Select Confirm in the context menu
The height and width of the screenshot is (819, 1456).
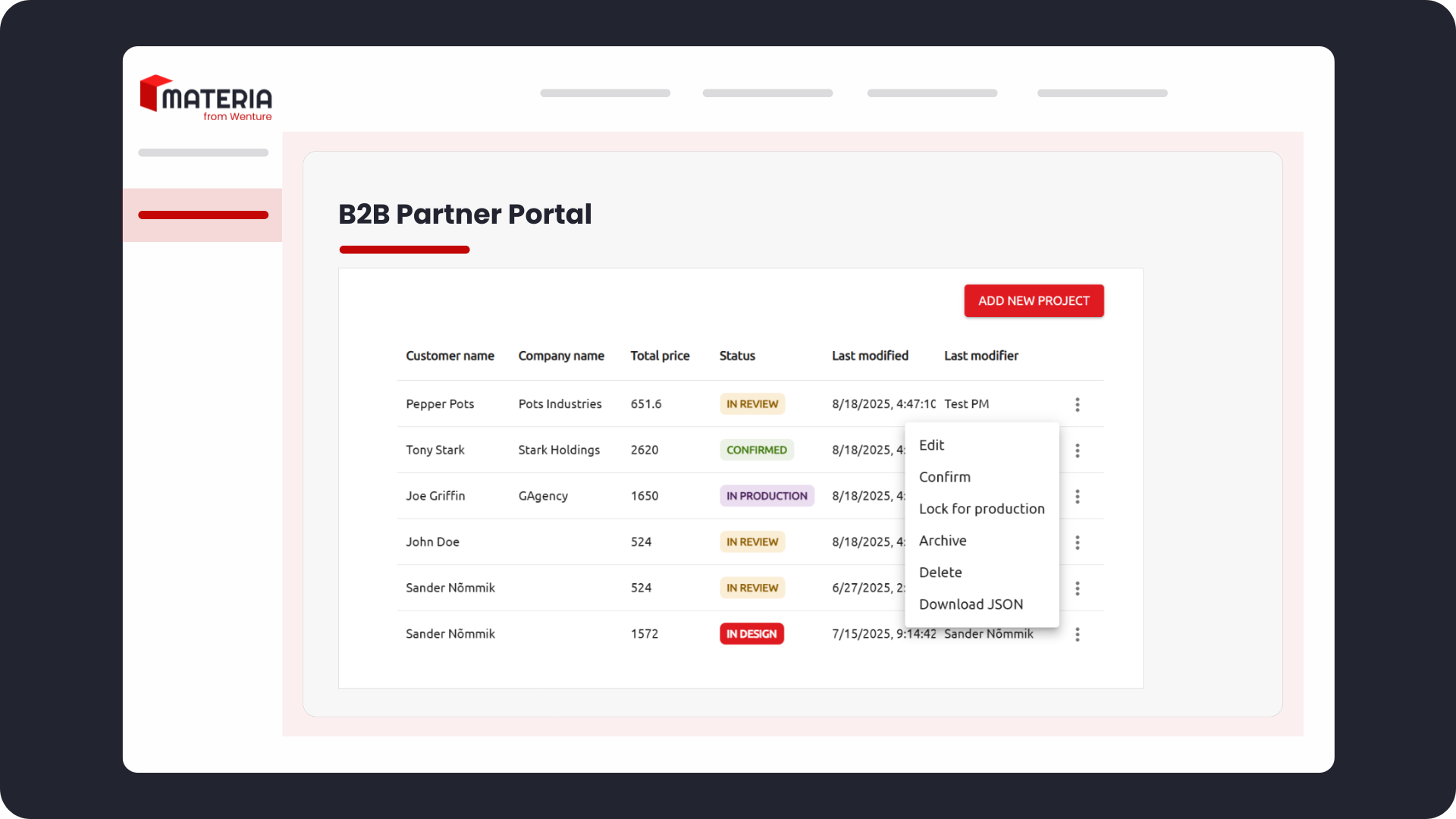point(944,477)
